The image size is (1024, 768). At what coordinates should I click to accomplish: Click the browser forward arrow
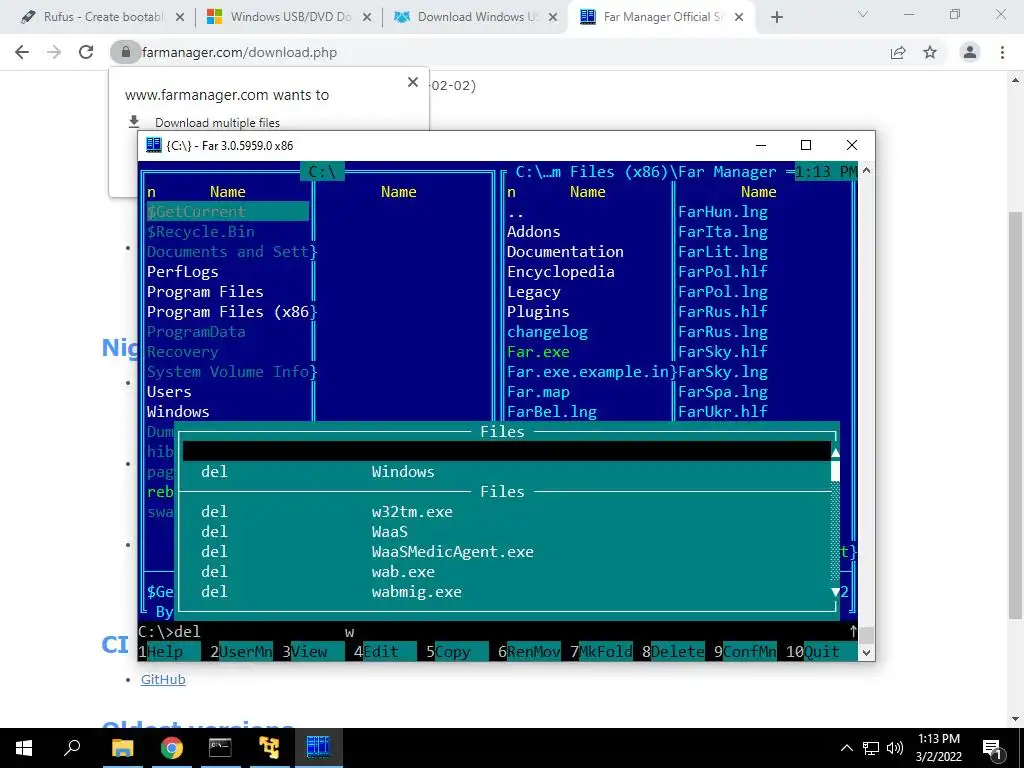(54, 52)
